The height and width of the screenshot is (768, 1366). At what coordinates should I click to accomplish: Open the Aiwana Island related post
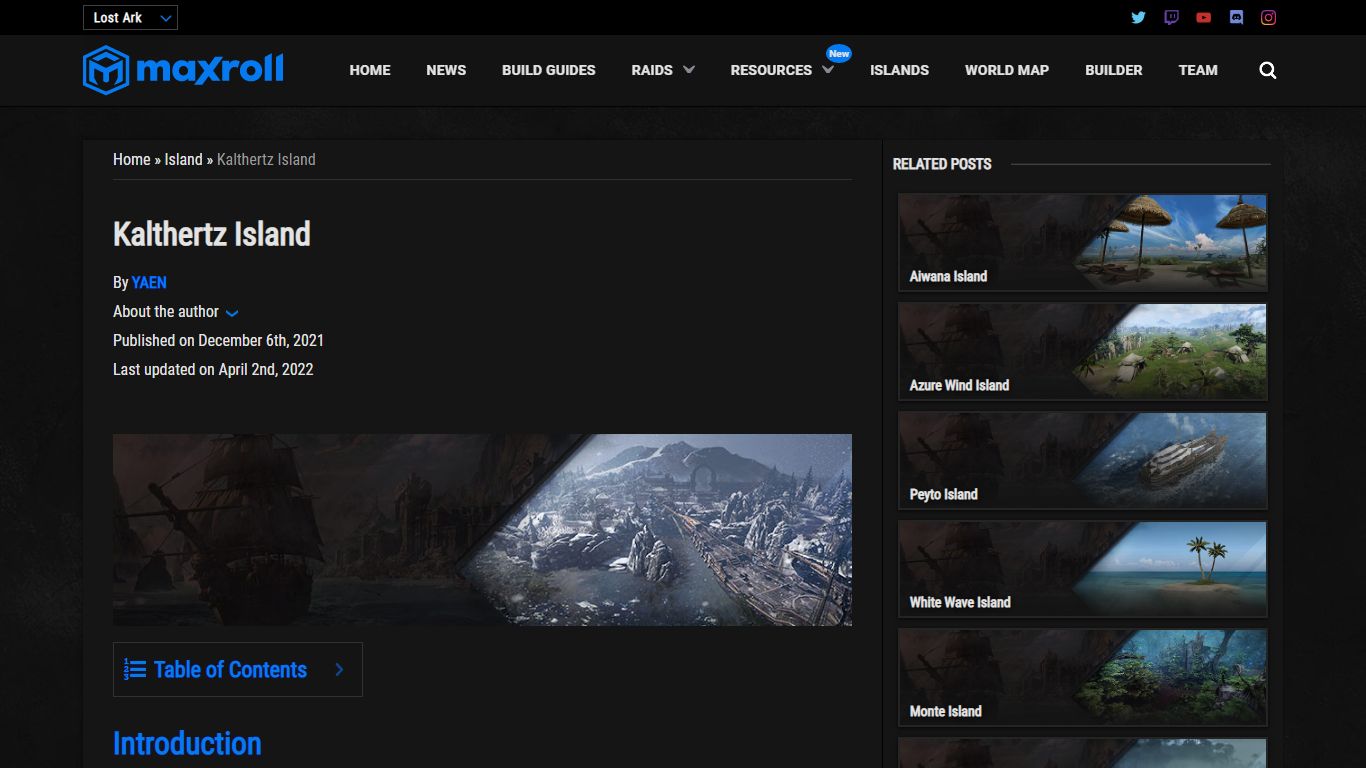point(1083,243)
